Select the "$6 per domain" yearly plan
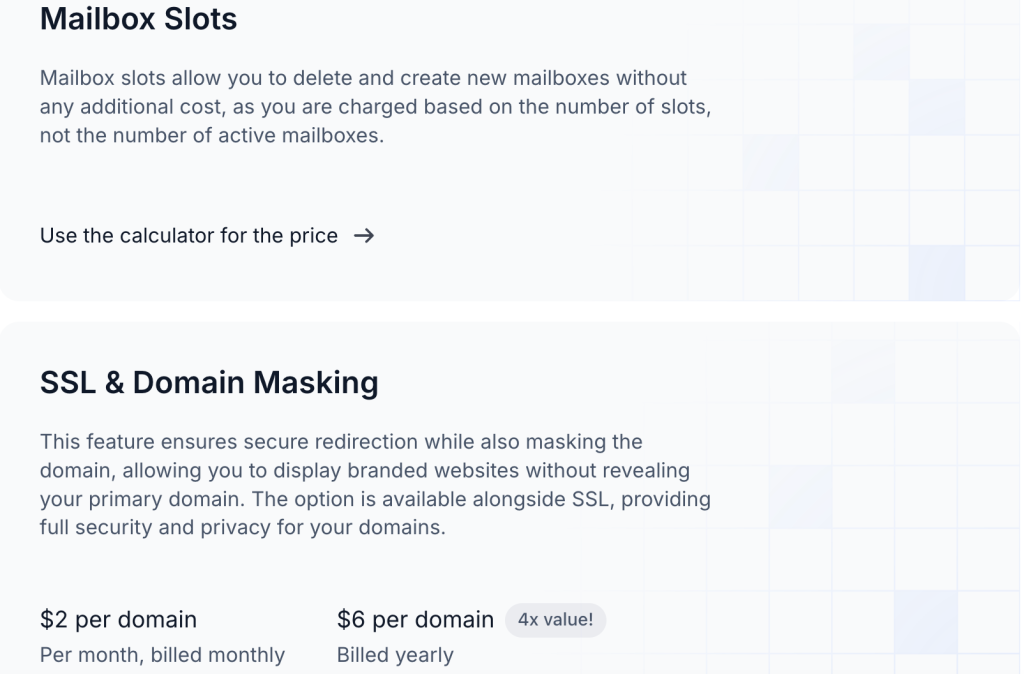Image resolution: width=1024 pixels, height=674 pixels. pyautogui.click(x=415, y=620)
